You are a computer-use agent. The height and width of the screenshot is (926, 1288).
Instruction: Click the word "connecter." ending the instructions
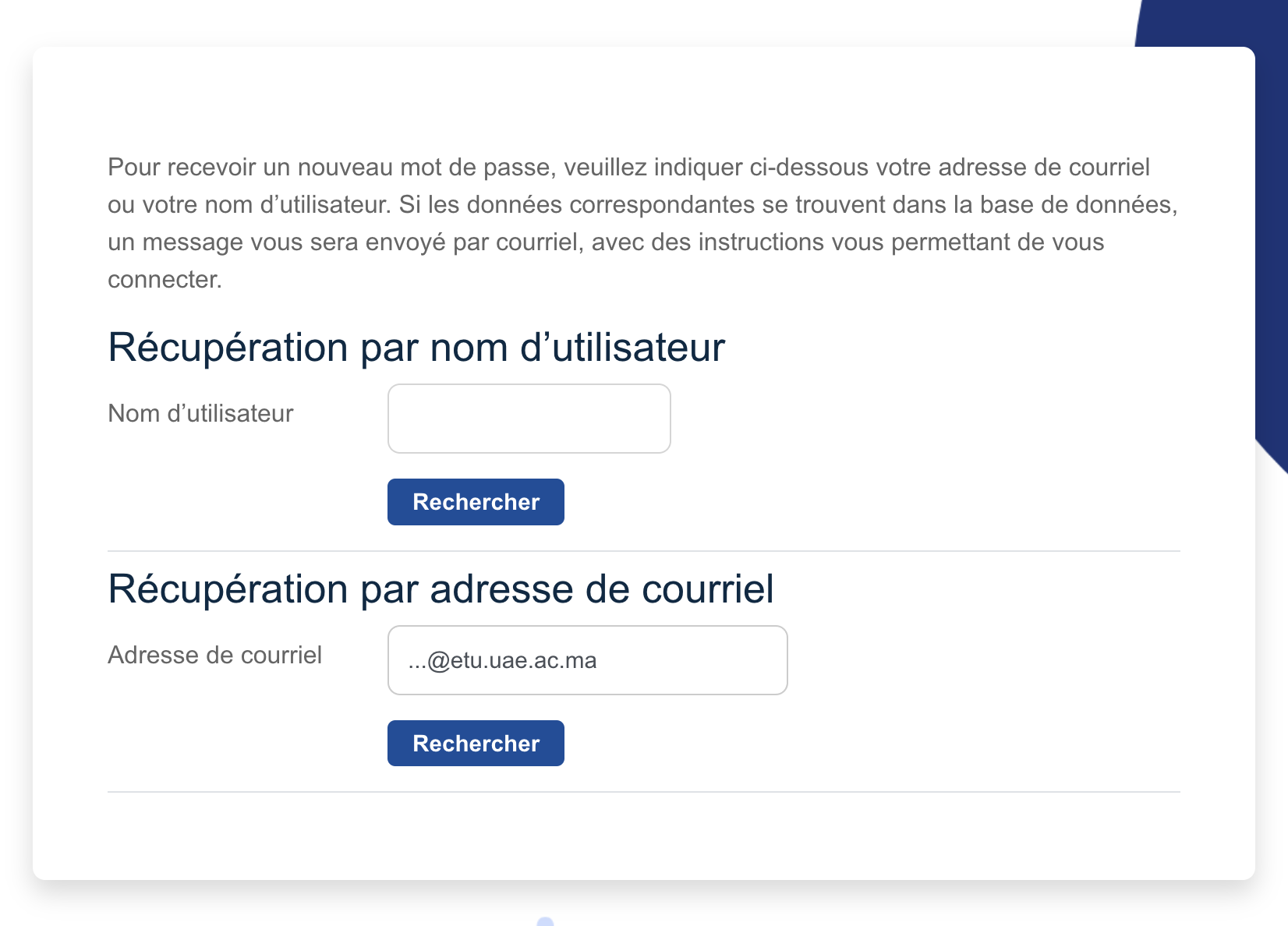point(165,280)
